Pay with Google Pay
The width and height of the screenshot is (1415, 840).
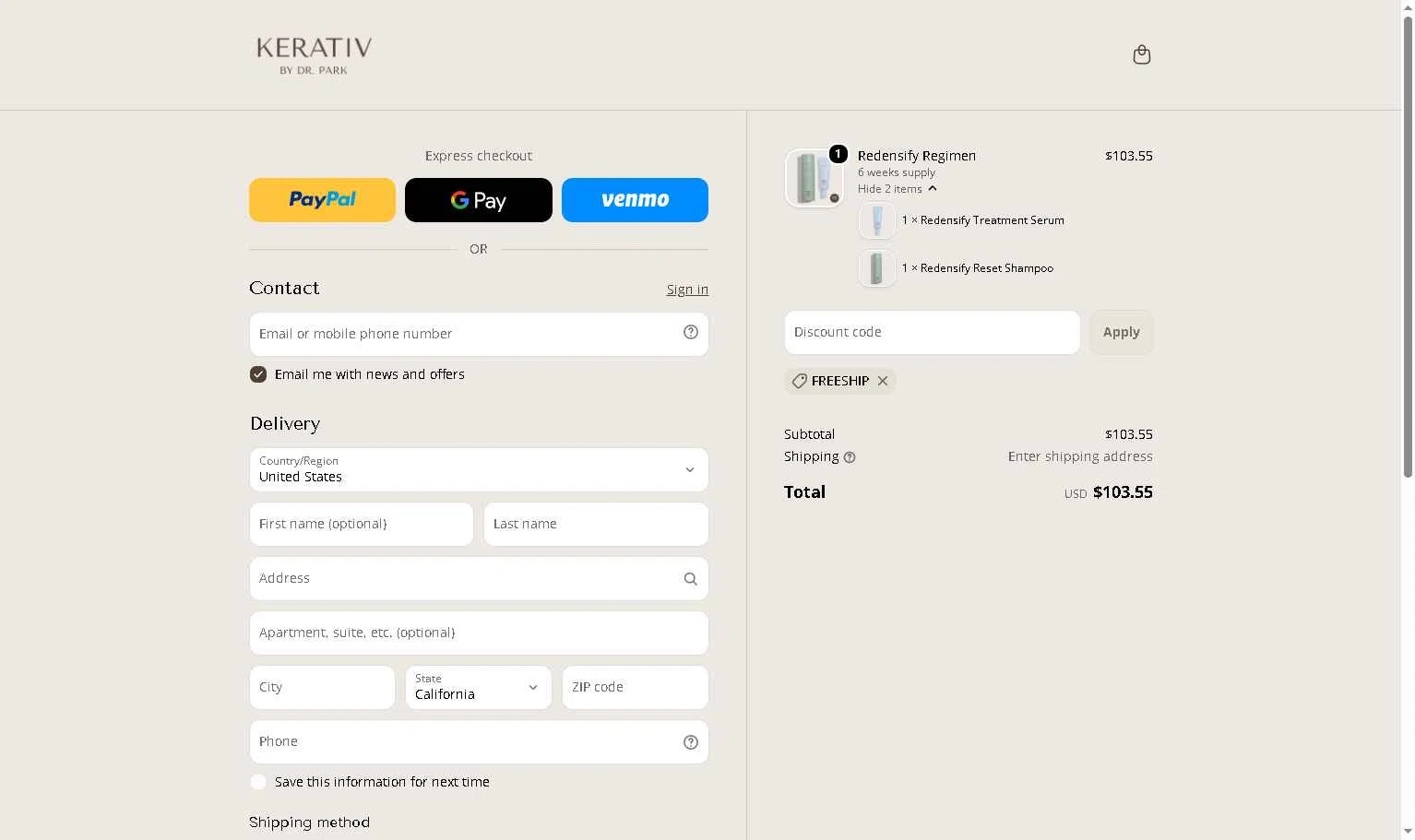click(479, 200)
